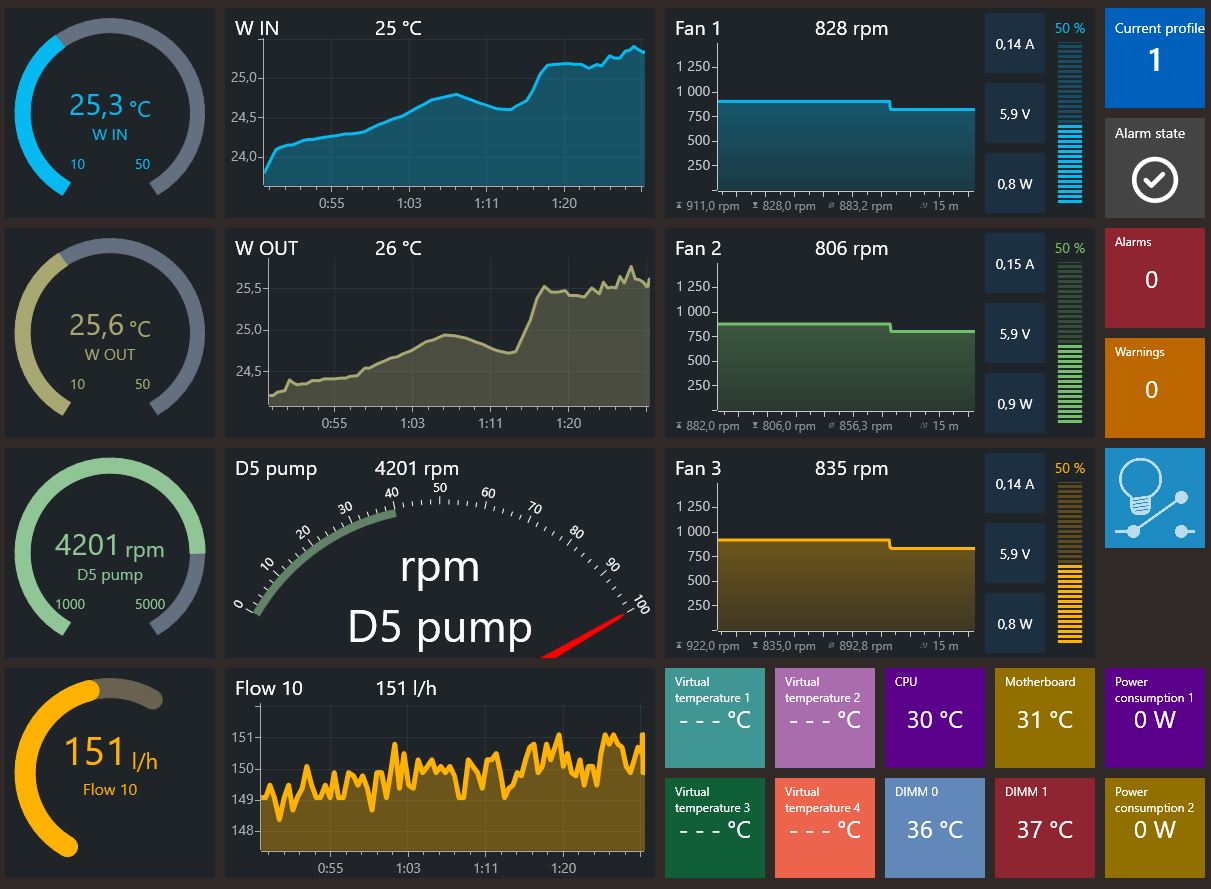Viewport: 1211px width, 889px height.
Task: Open the Alarms count tile
Action: pyautogui.click(x=1154, y=278)
